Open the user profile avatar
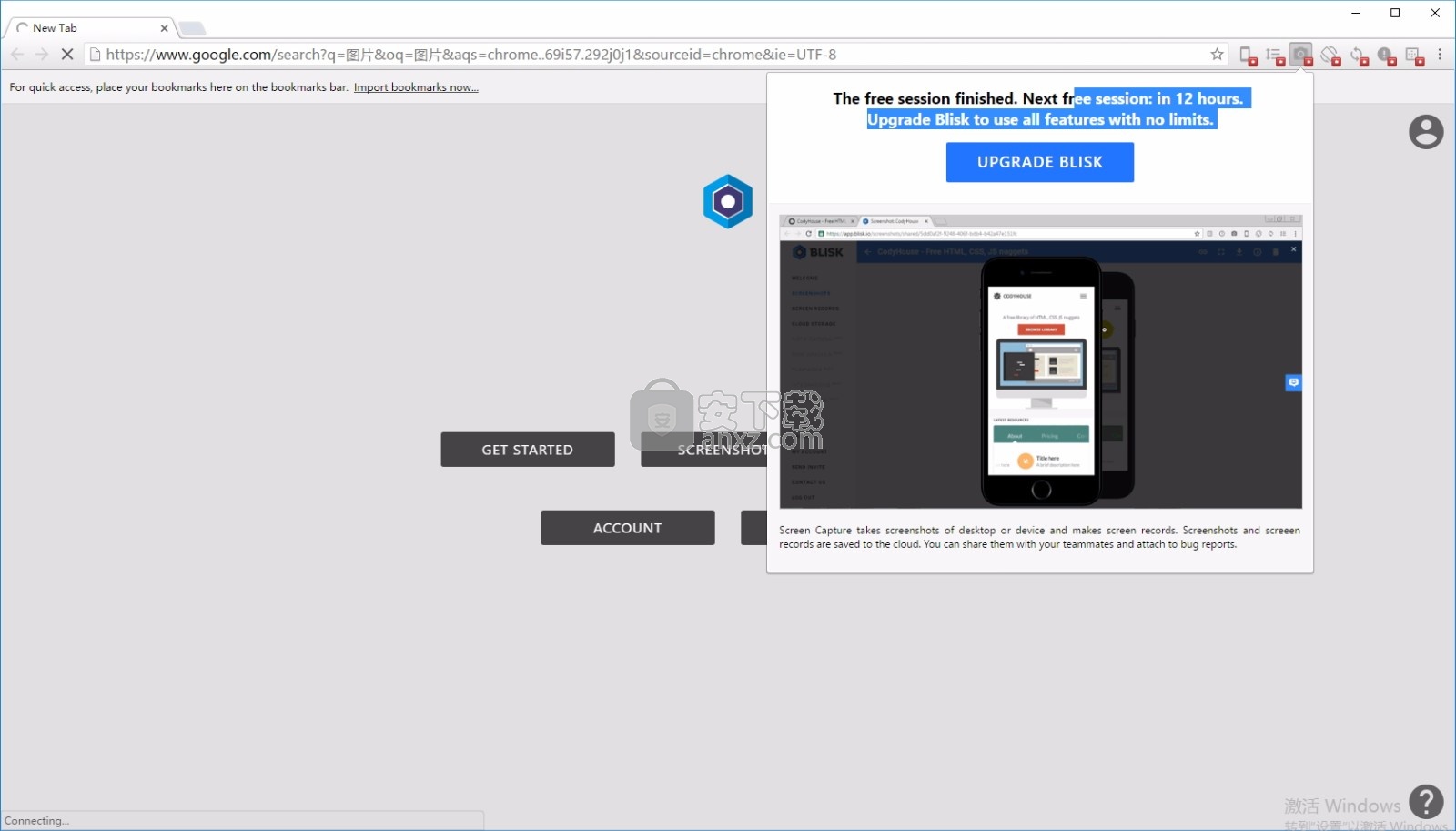 point(1426,132)
